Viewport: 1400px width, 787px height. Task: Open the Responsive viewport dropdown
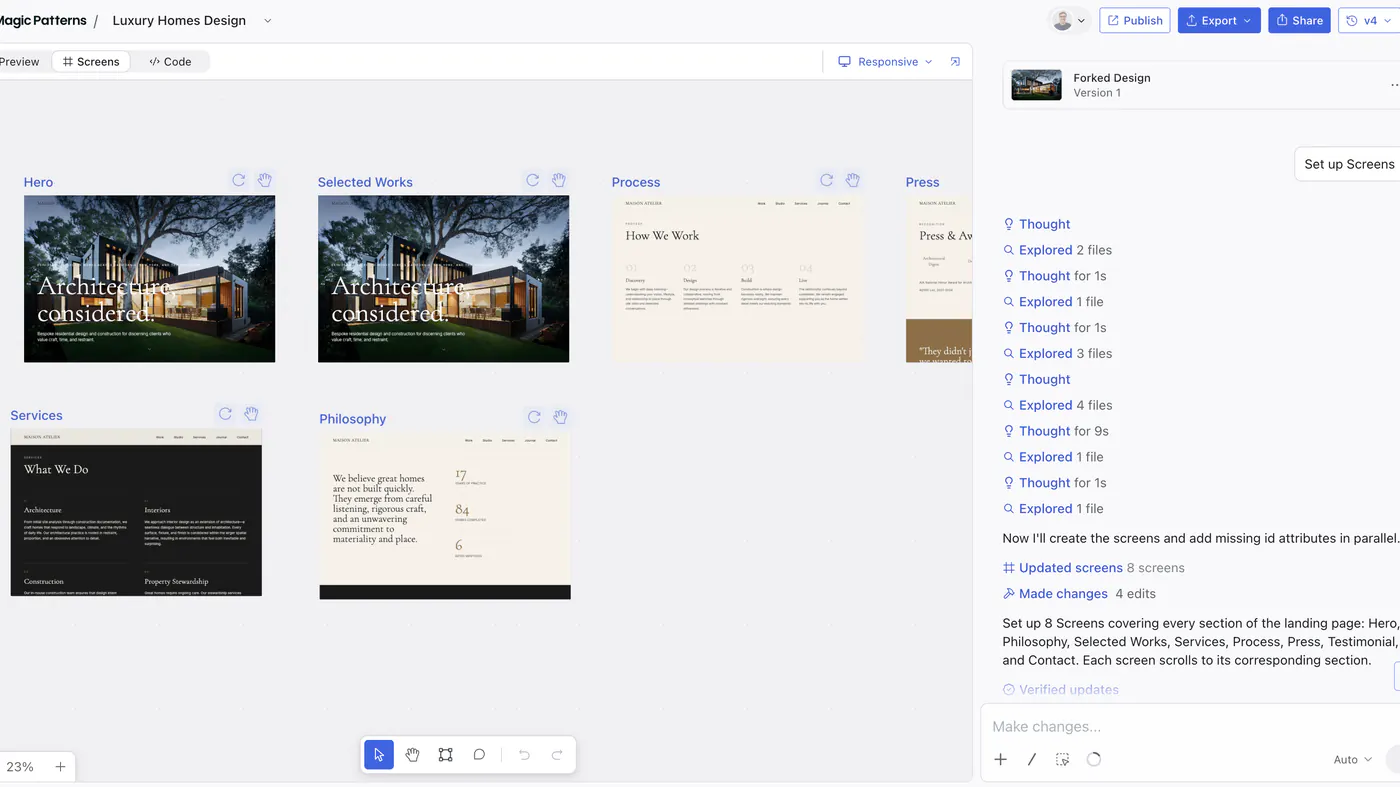[885, 62]
